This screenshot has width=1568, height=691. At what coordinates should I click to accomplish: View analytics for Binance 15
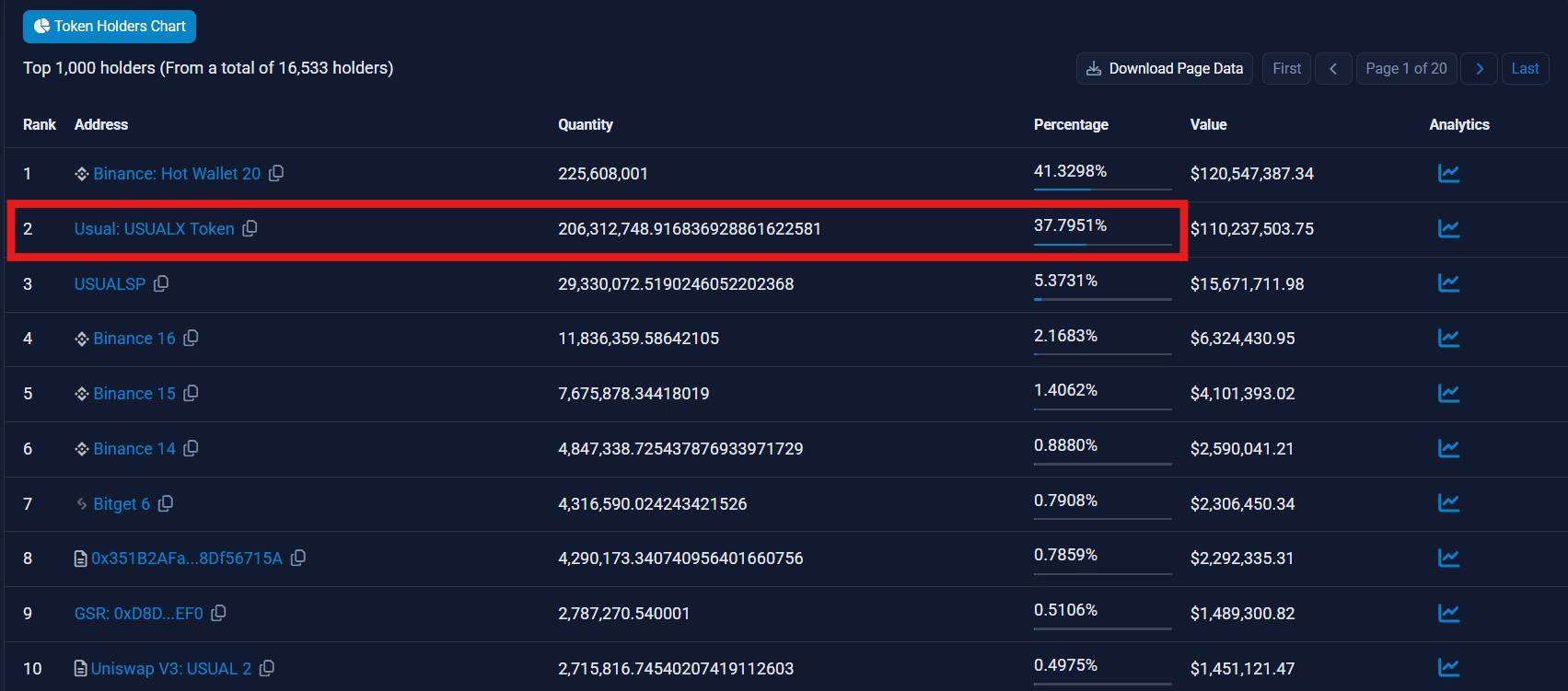1448,393
